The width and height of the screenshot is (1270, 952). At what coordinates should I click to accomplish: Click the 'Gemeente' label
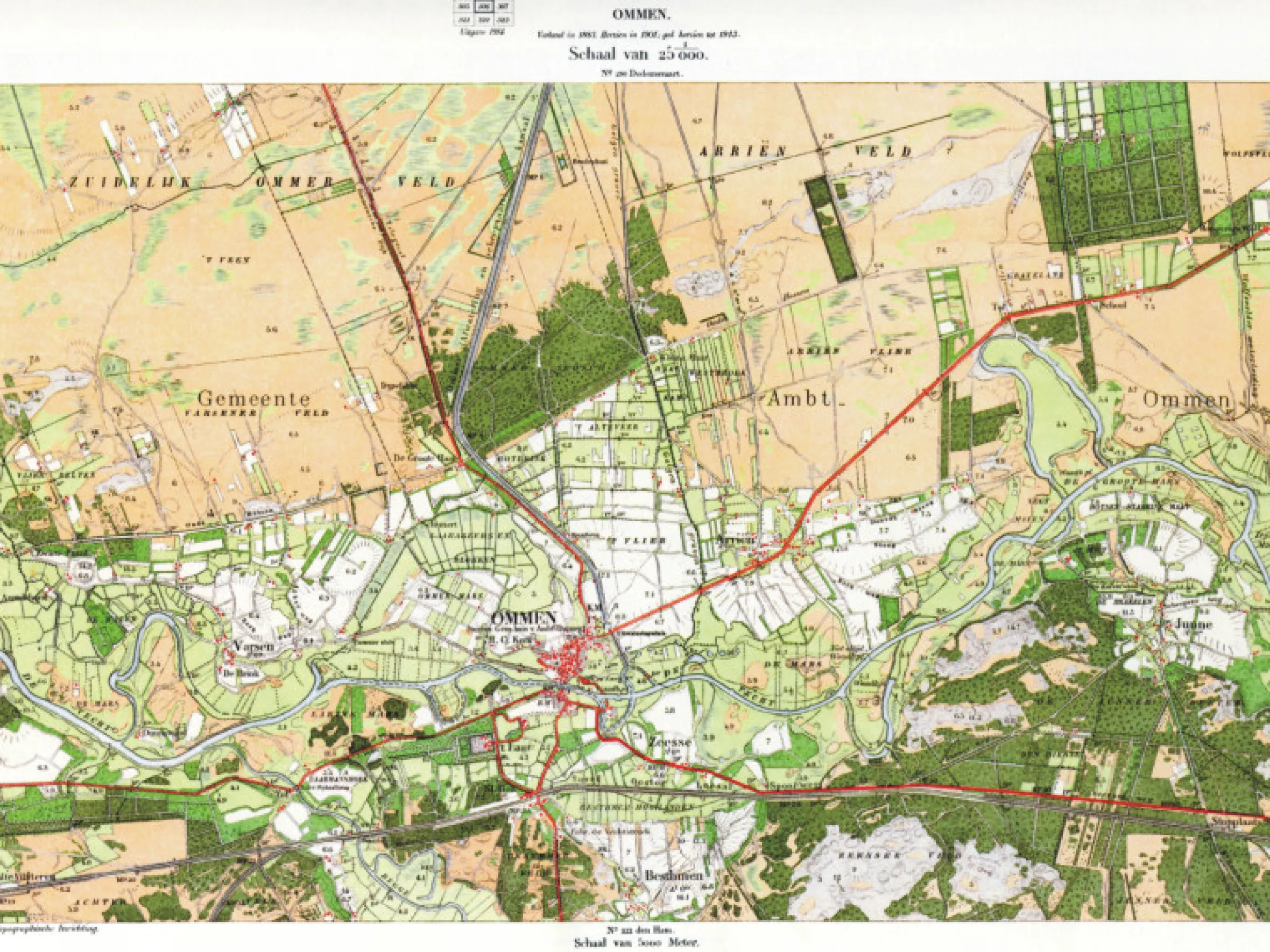click(x=254, y=398)
